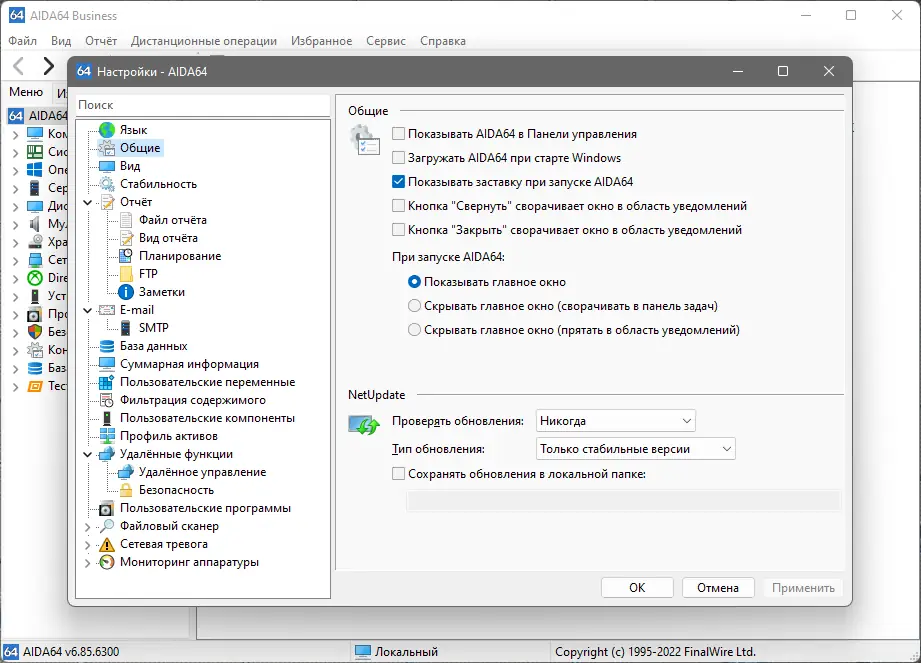Click the folder icon beside FTP
This screenshot has width=921, height=663.
point(126,274)
